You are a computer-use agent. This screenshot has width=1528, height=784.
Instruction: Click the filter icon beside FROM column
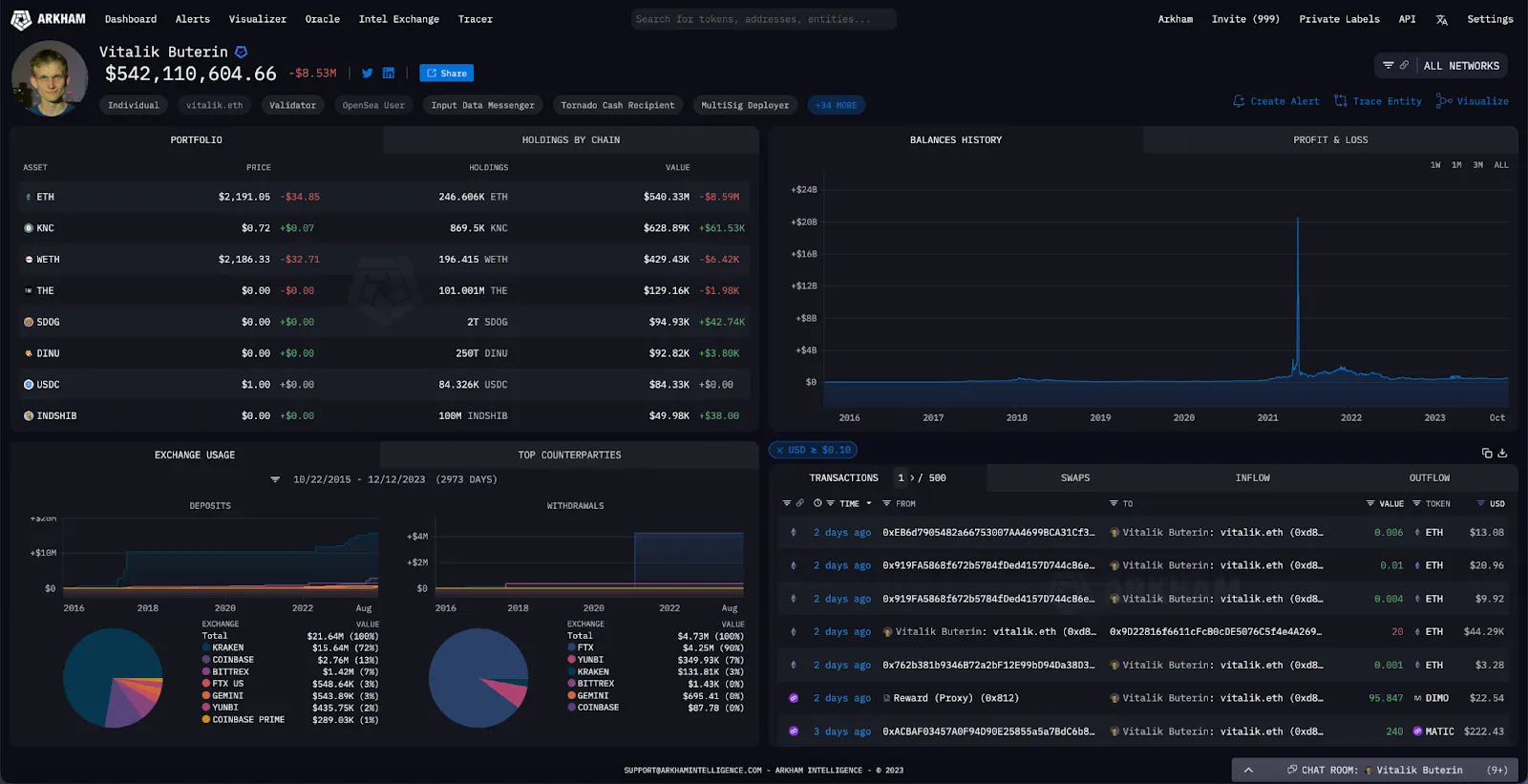(886, 503)
